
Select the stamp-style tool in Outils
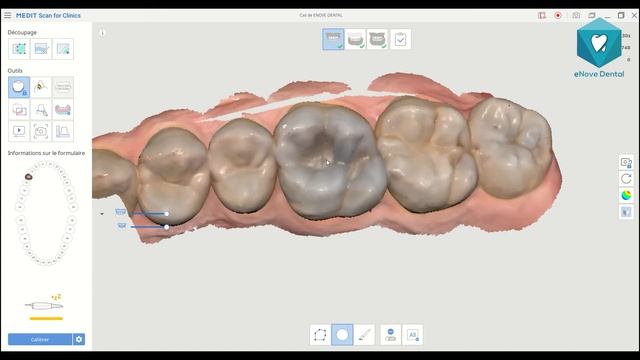[41, 109]
